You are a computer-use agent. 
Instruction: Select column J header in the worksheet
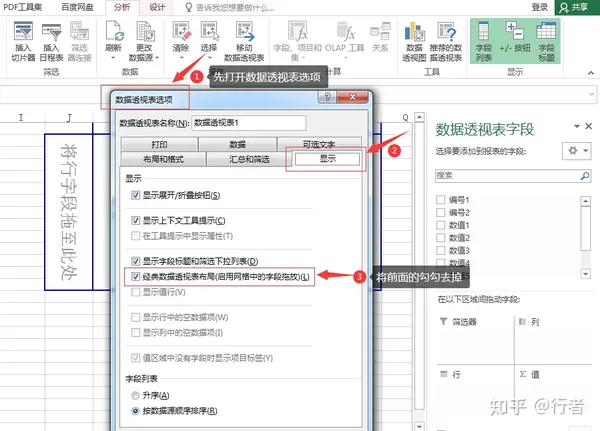69,118
